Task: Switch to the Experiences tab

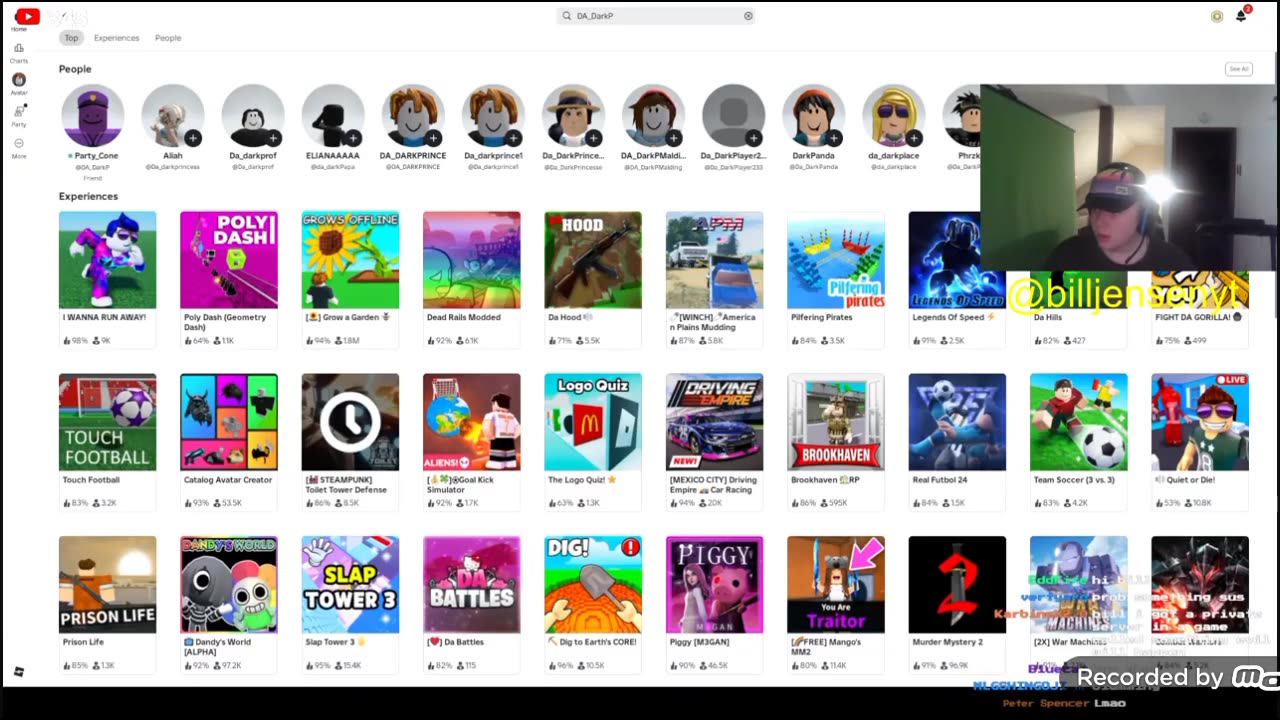Action: [x=116, y=38]
